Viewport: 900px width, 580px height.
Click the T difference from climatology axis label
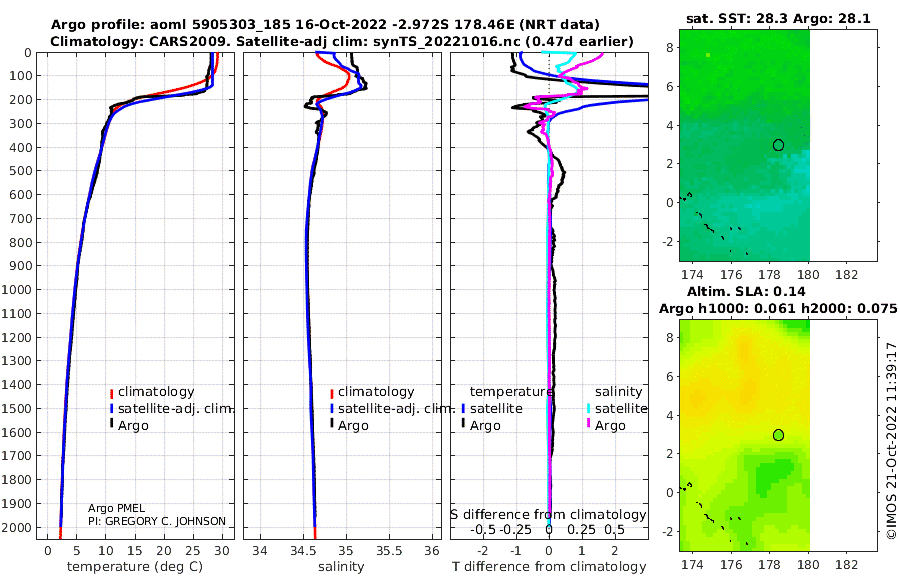pyautogui.click(x=549, y=567)
